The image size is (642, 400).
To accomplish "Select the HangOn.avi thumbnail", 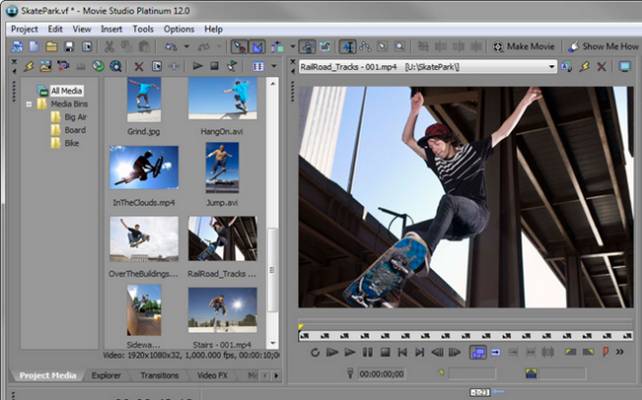I will 222,98.
